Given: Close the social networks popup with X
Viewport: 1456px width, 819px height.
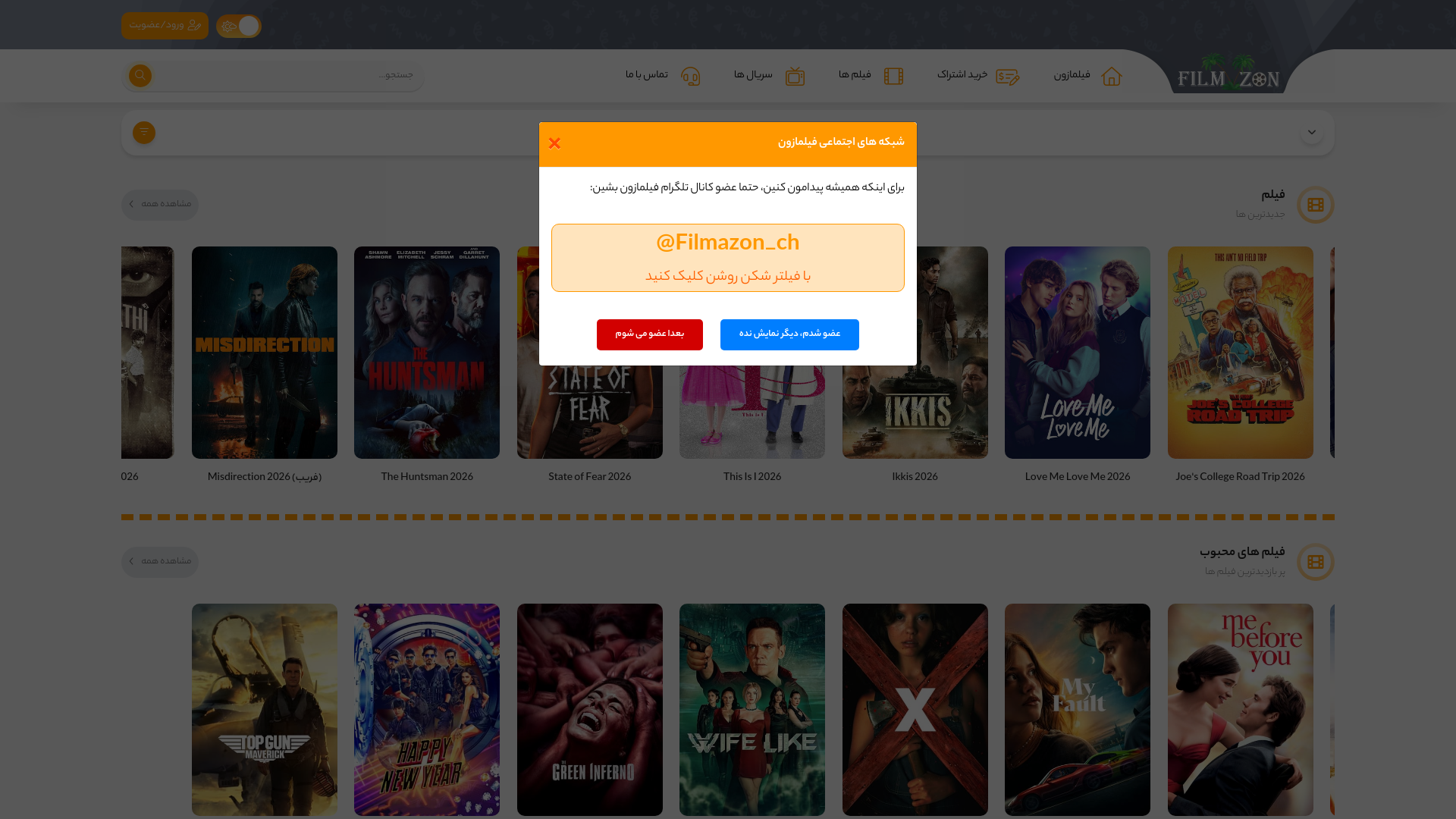Looking at the screenshot, I should [x=554, y=143].
